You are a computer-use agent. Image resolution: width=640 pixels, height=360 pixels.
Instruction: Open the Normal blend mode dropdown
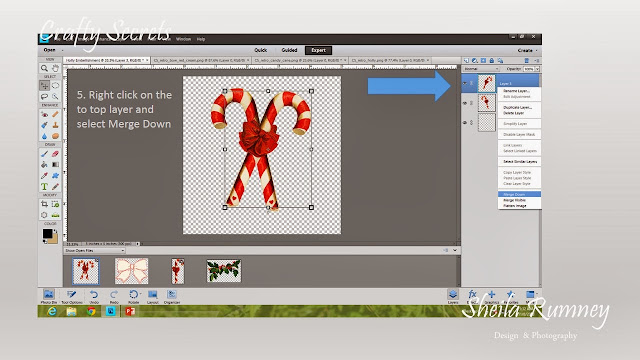(481, 69)
